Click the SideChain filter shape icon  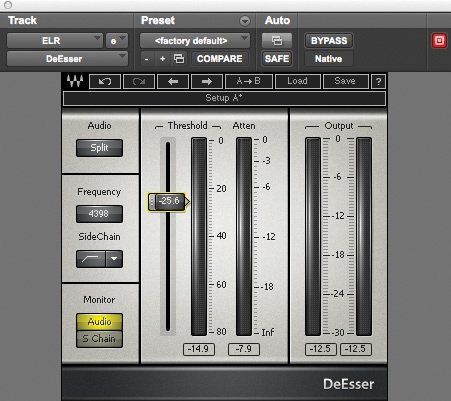[x=91, y=259]
